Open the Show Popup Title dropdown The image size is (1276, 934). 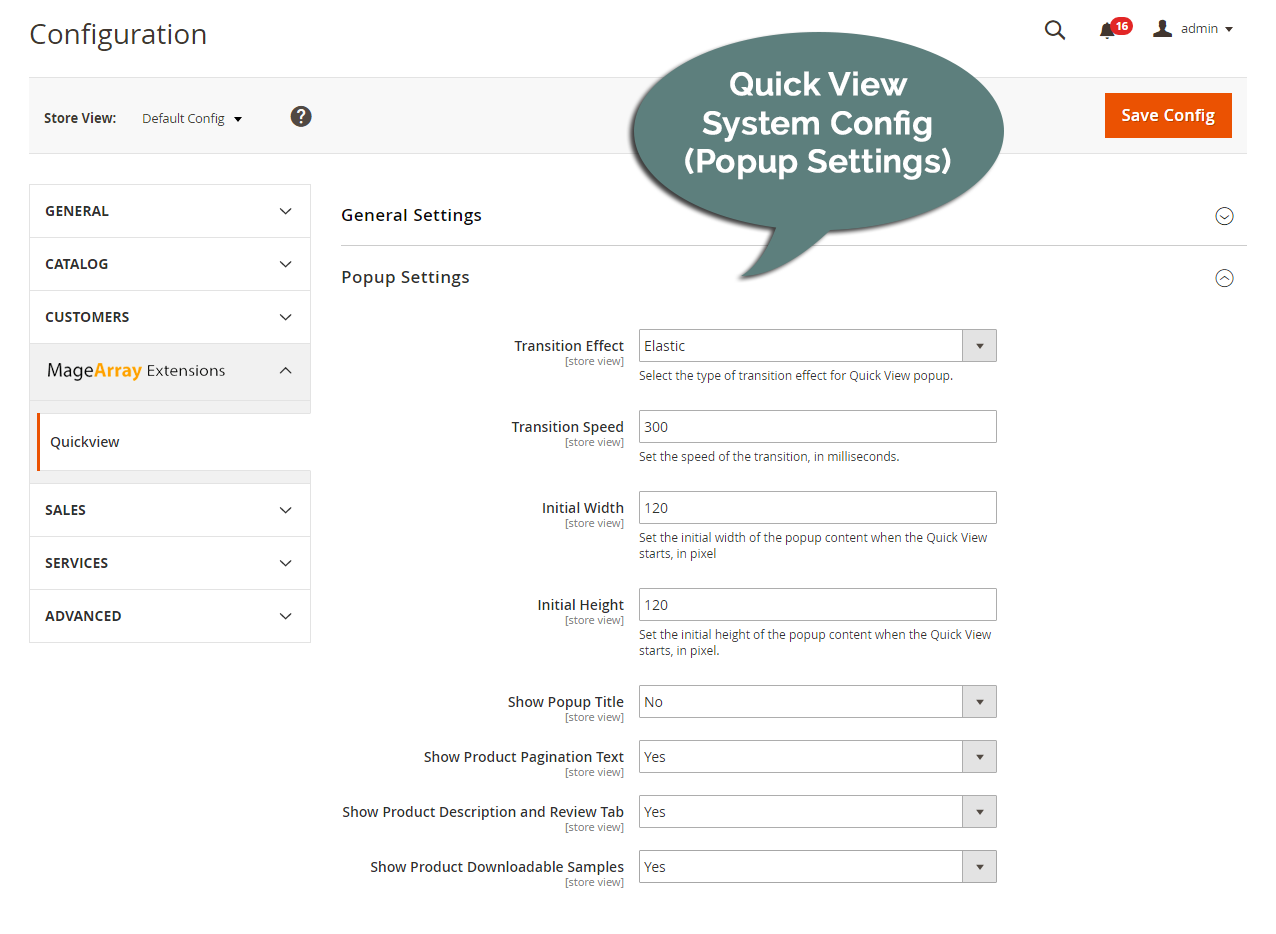[979, 701]
